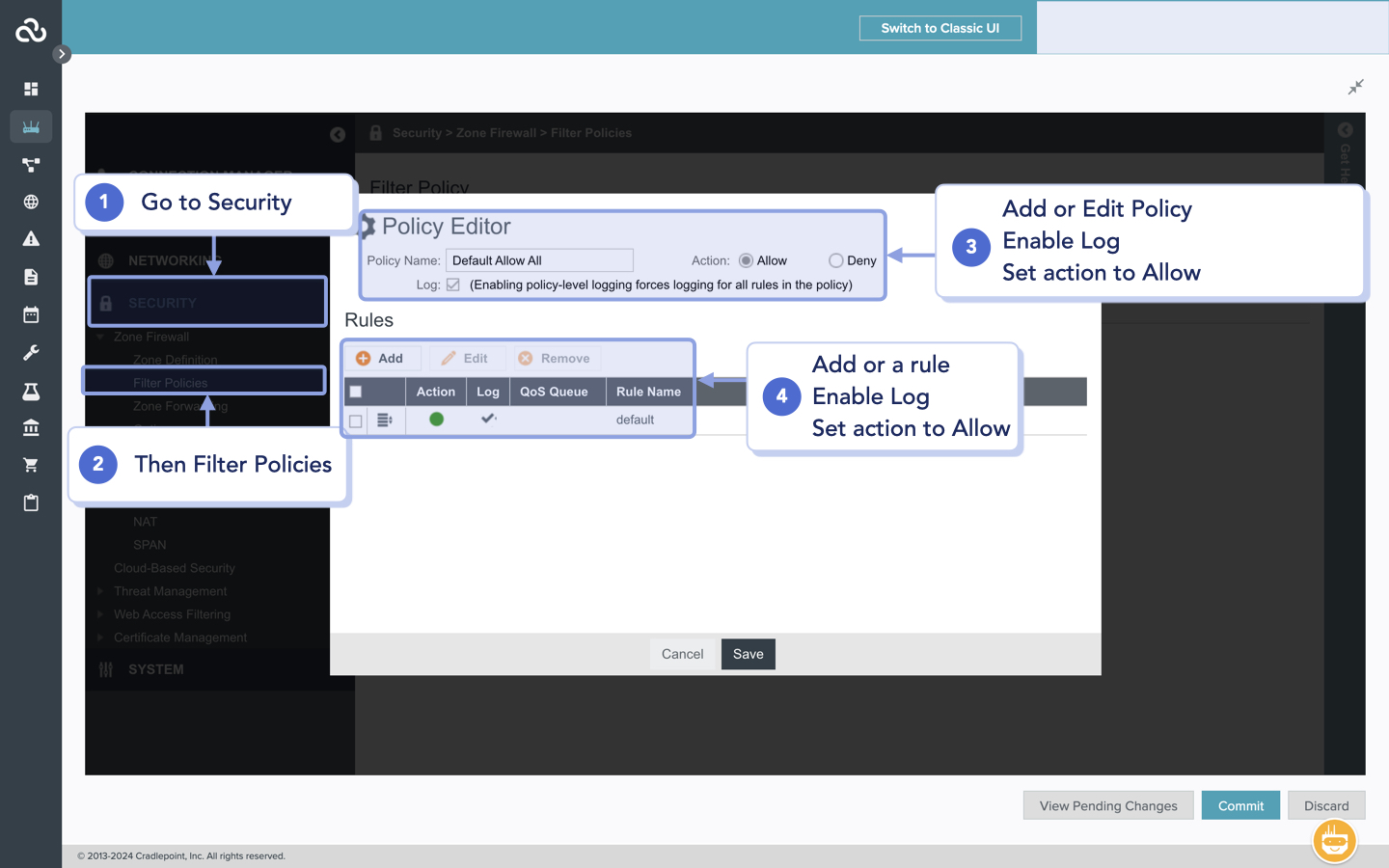Save the Policy Editor changes
1389x868 pixels.
click(749, 654)
